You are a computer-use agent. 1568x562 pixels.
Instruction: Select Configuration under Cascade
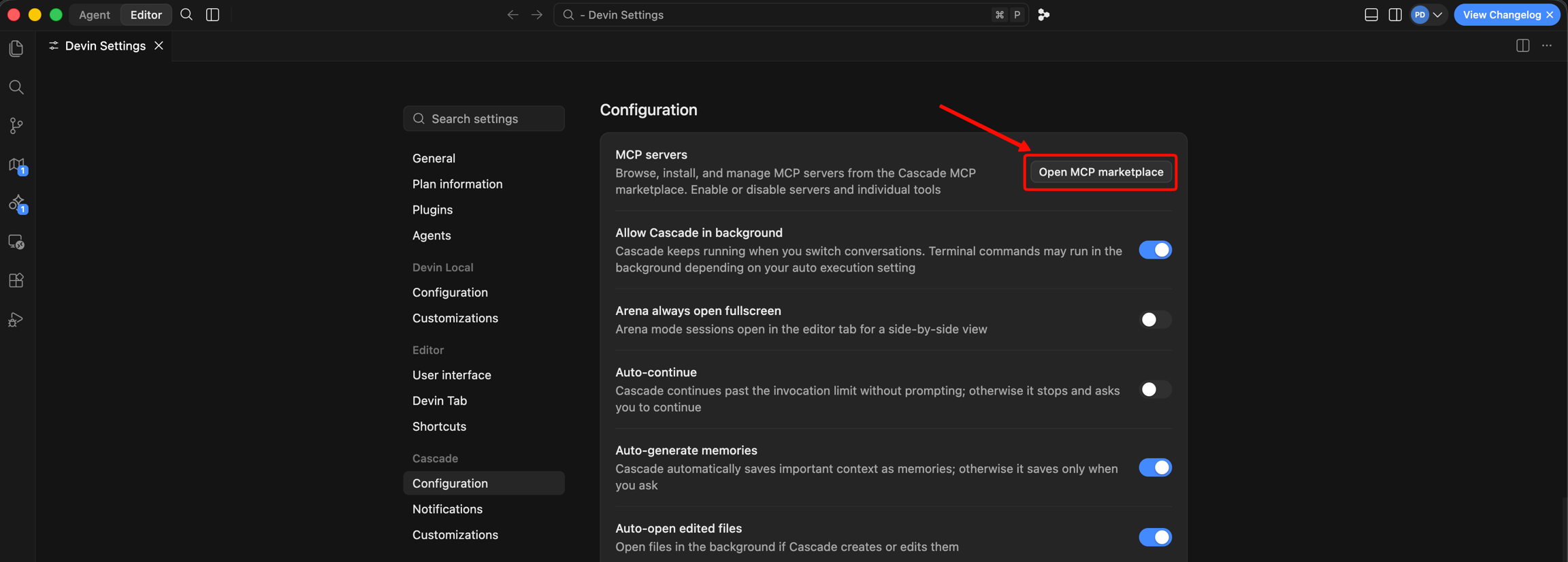(x=484, y=484)
